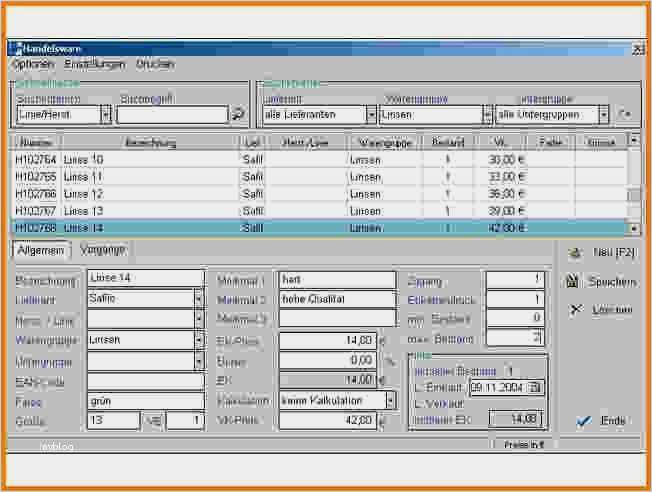Click the blue checkmark Ende icon
This screenshot has height=492, width=652.
coord(584,421)
